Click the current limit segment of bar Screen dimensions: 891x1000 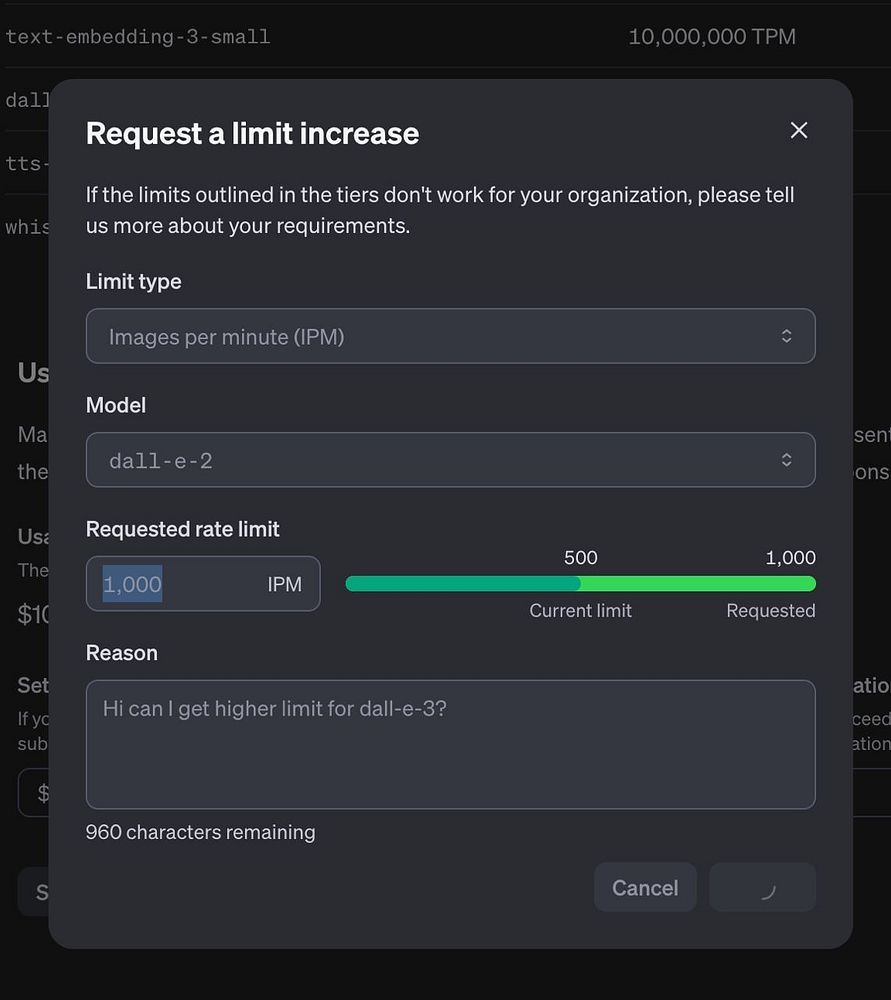[x=462, y=584]
